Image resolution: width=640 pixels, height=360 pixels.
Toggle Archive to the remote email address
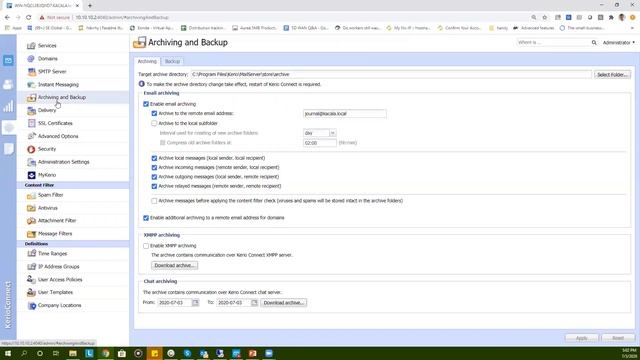coord(154,113)
